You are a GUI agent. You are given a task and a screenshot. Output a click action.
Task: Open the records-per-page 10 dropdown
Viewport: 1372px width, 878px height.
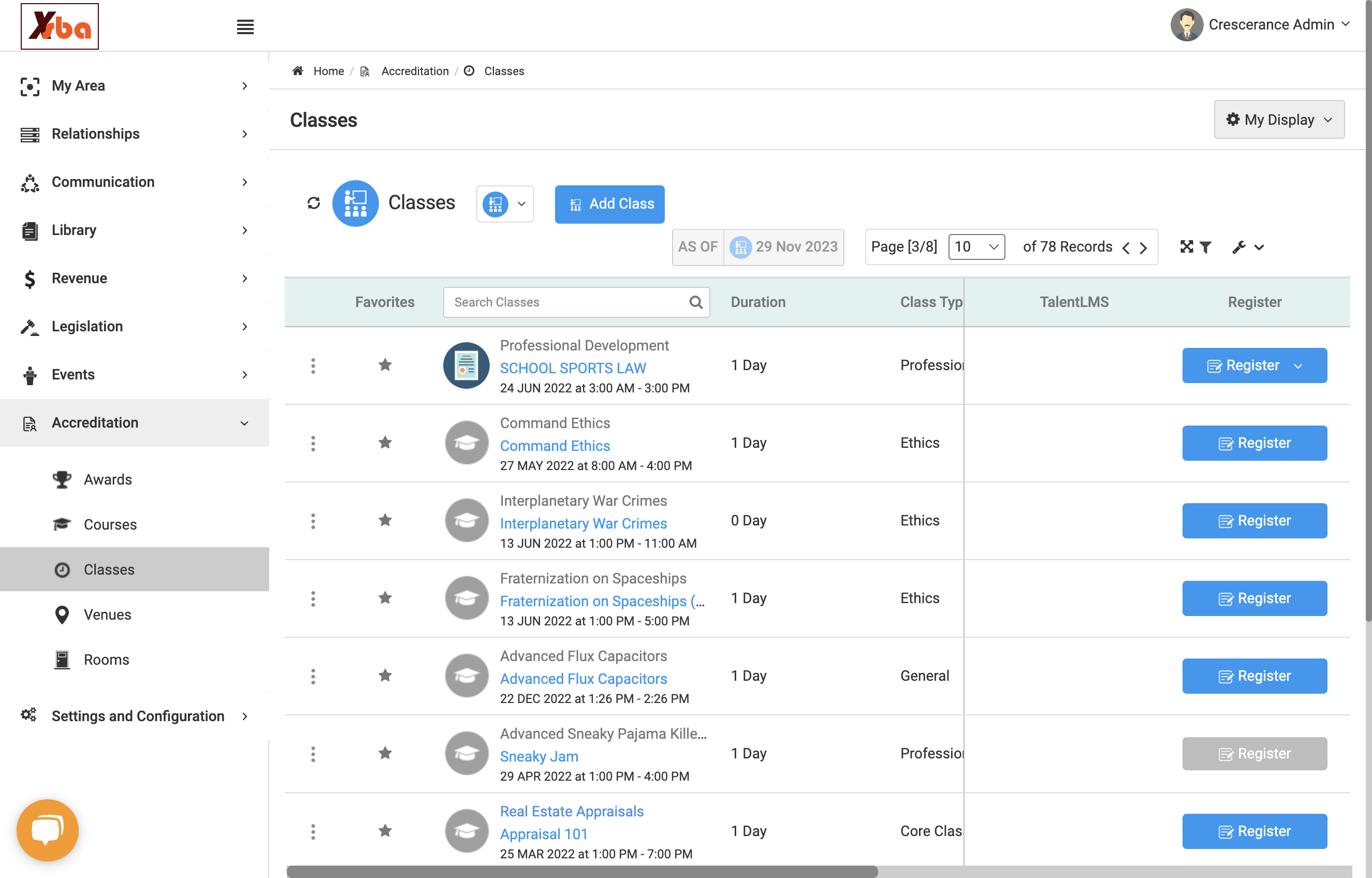[976, 247]
